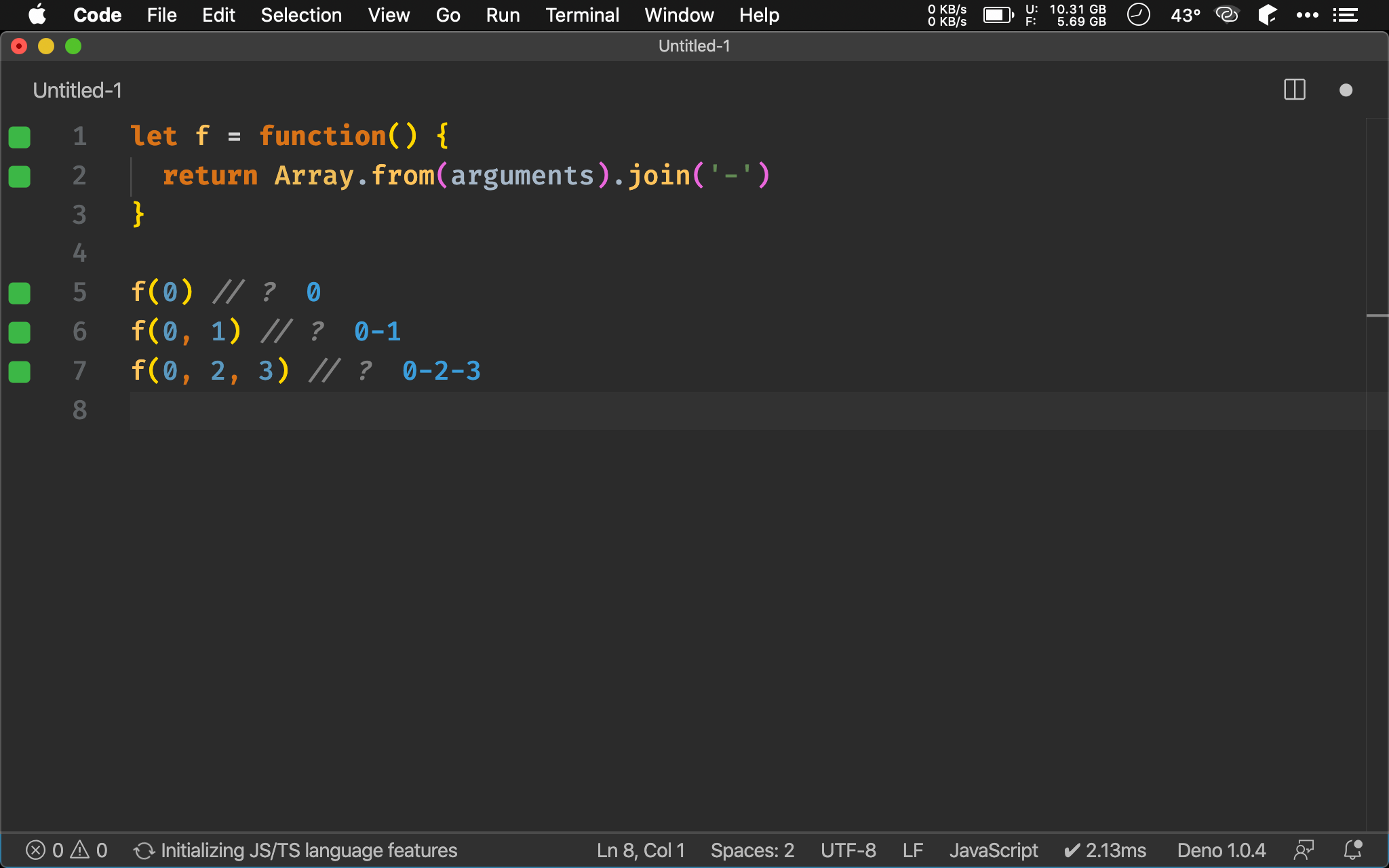Click macOS notification center list icon
The height and width of the screenshot is (868, 1389).
click(x=1345, y=15)
